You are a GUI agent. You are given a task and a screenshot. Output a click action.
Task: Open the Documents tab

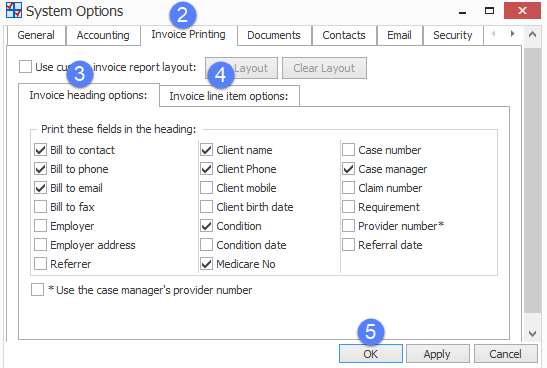[x=274, y=35]
